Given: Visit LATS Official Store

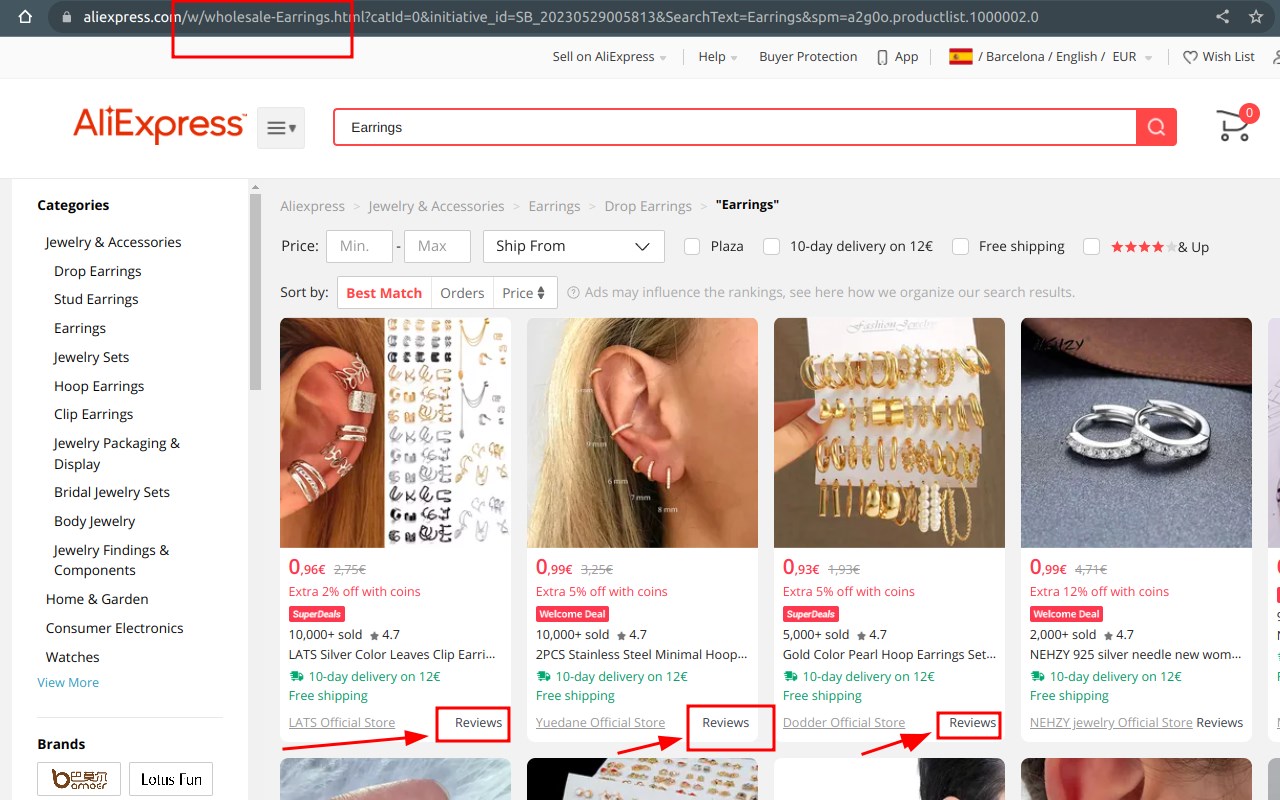Looking at the screenshot, I should pyautogui.click(x=342, y=722).
